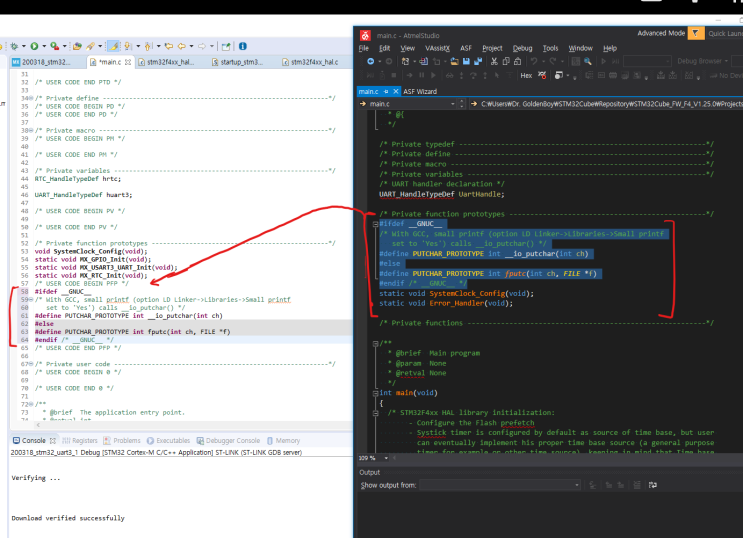This screenshot has height=538, width=743.
Task: Click the New Project icon in Atmel Studio toolbar
Action: [405, 61]
